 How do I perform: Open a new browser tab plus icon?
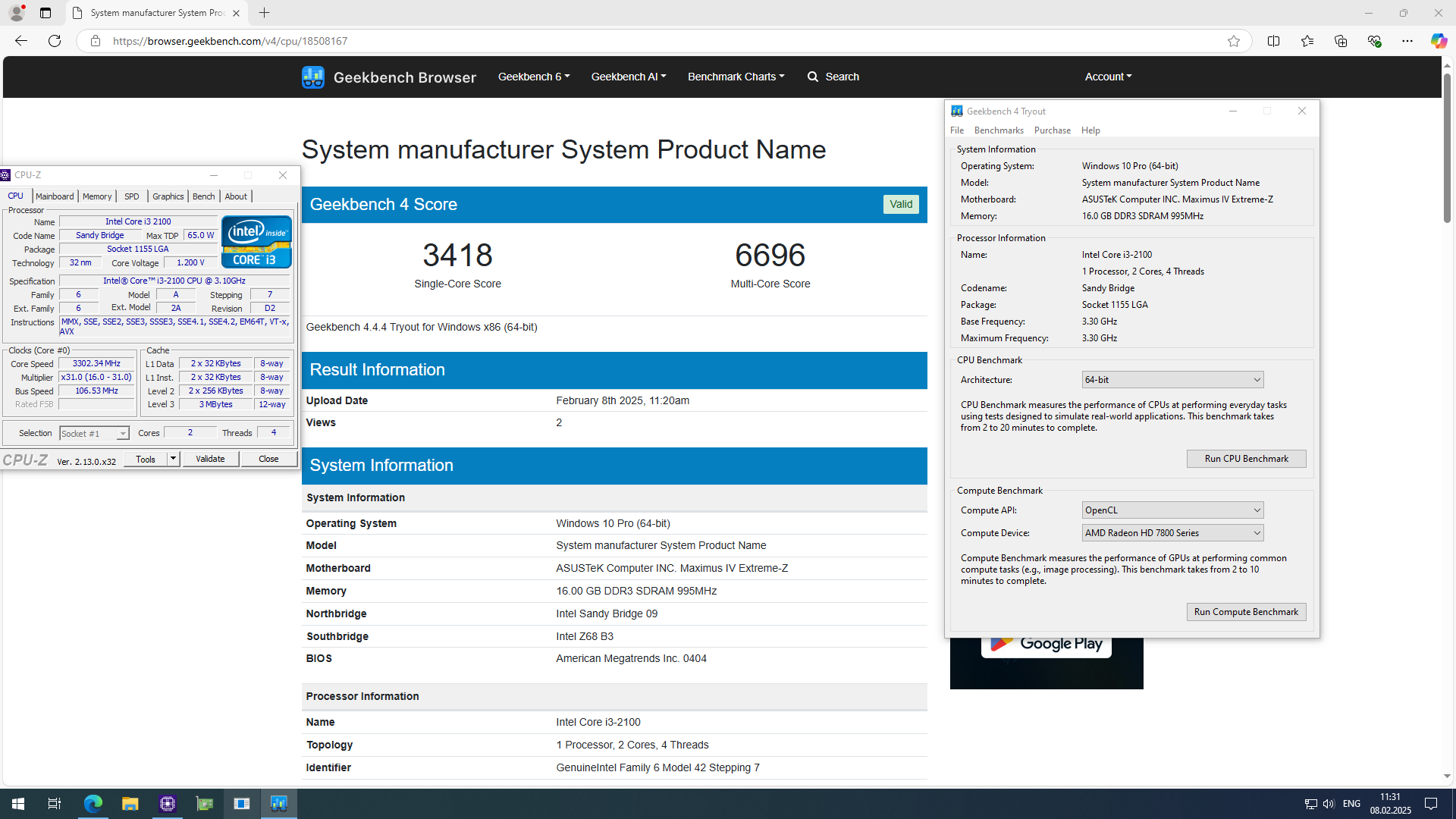264,13
